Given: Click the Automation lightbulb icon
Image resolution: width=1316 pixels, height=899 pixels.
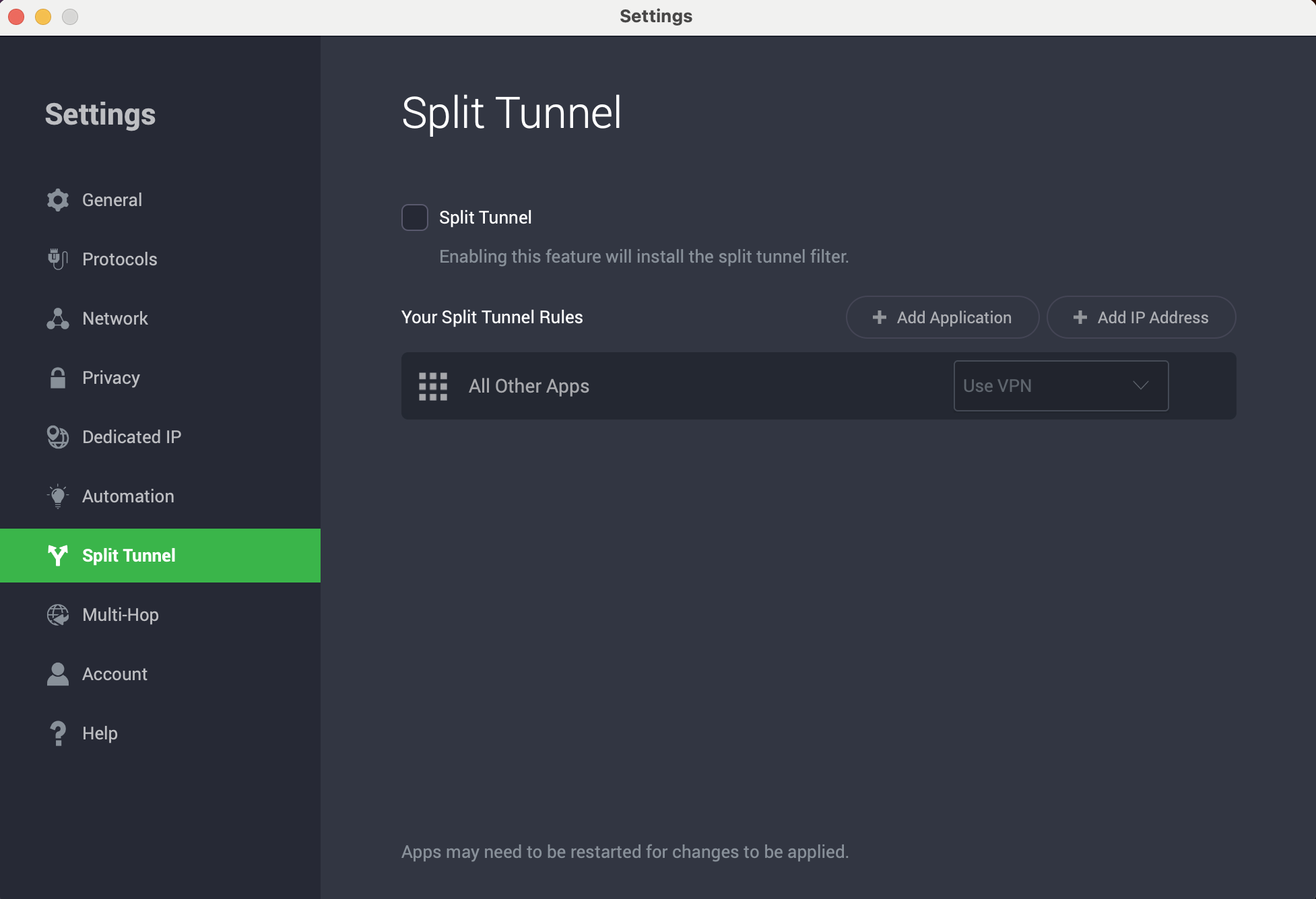Looking at the screenshot, I should (57, 496).
